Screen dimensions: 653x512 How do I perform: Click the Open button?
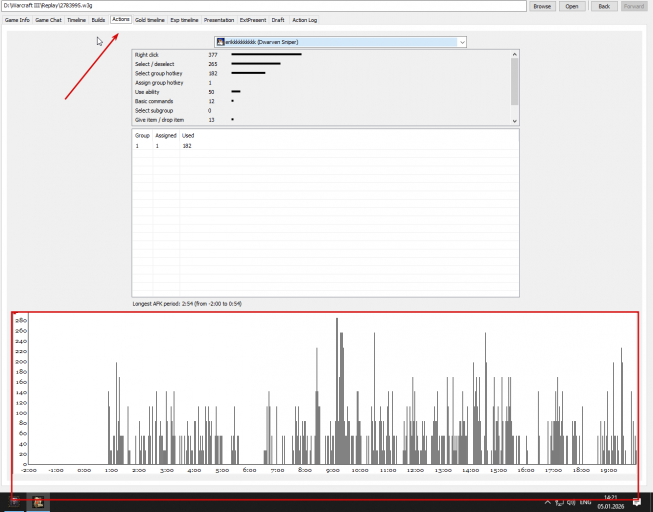coord(572,6)
